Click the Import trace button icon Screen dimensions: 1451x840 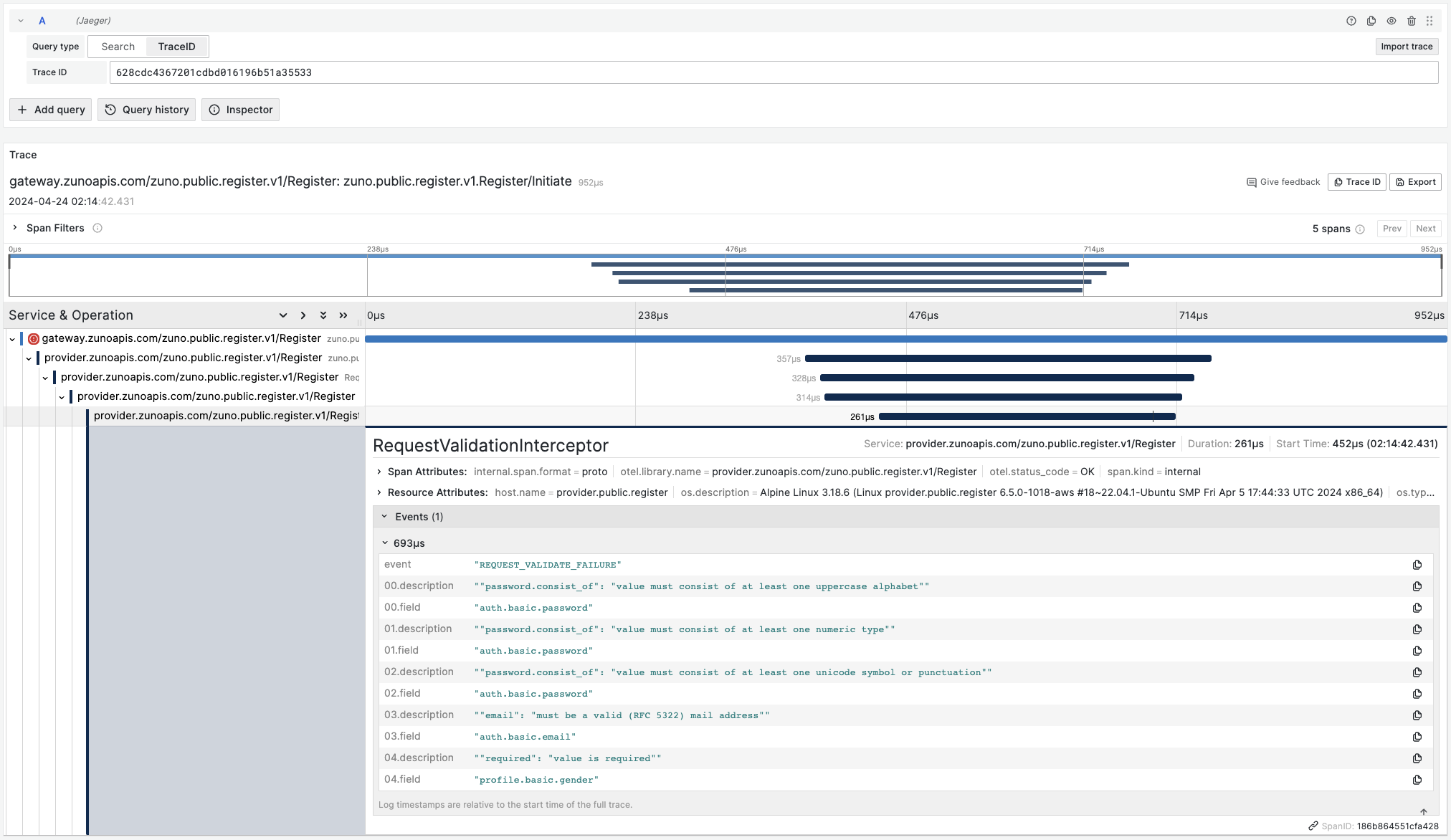pyautogui.click(x=1406, y=46)
